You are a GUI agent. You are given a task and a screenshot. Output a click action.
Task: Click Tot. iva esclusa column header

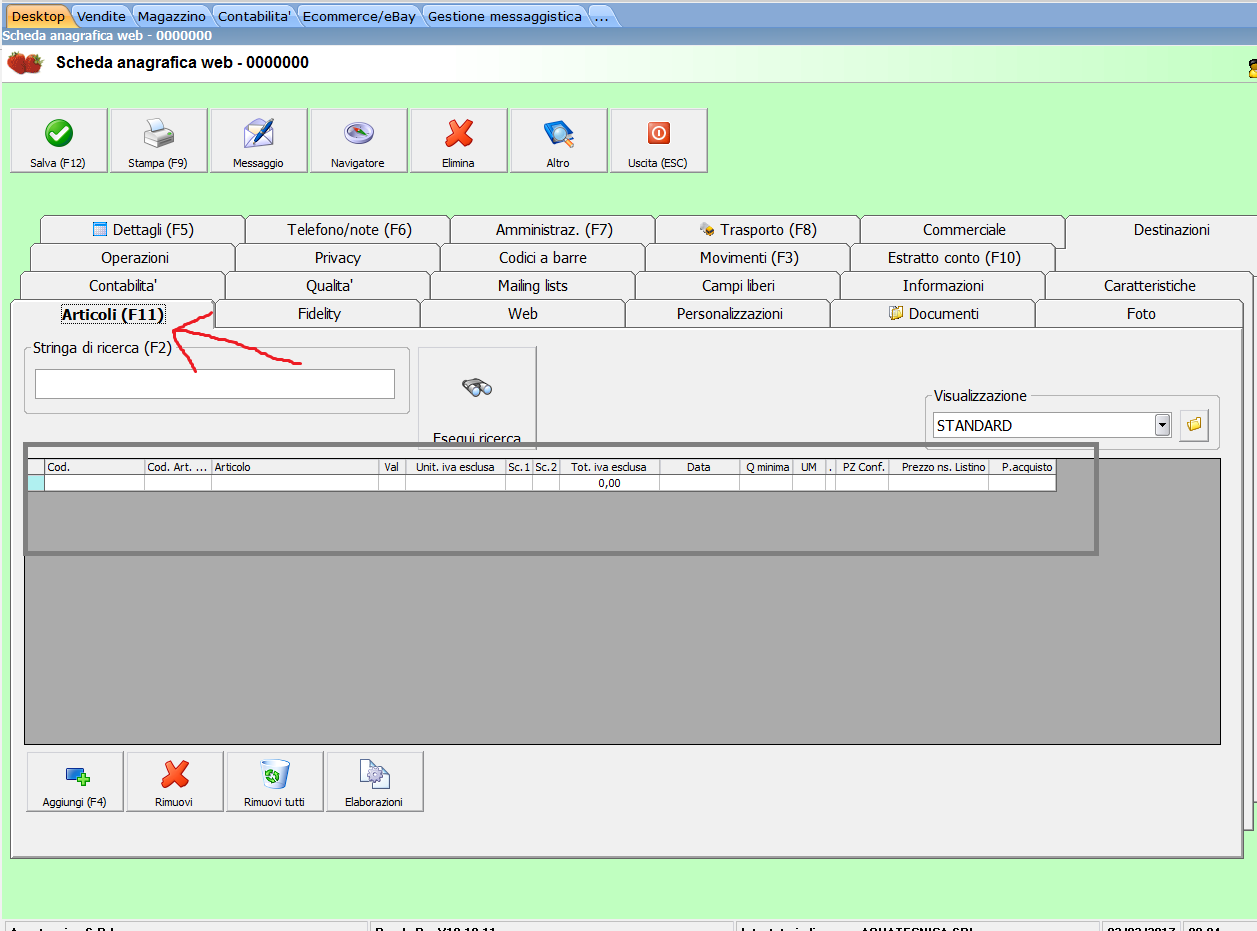609,467
